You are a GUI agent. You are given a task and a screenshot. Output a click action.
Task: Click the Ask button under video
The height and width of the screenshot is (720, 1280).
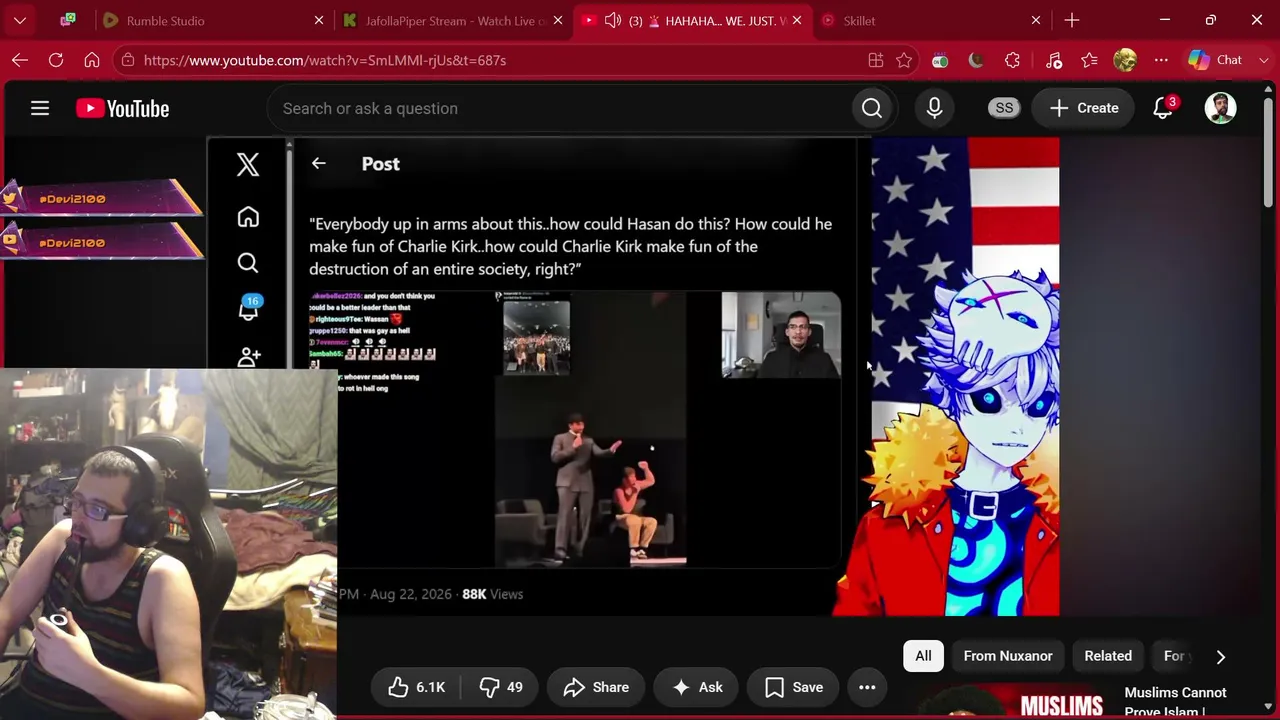coord(697,687)
